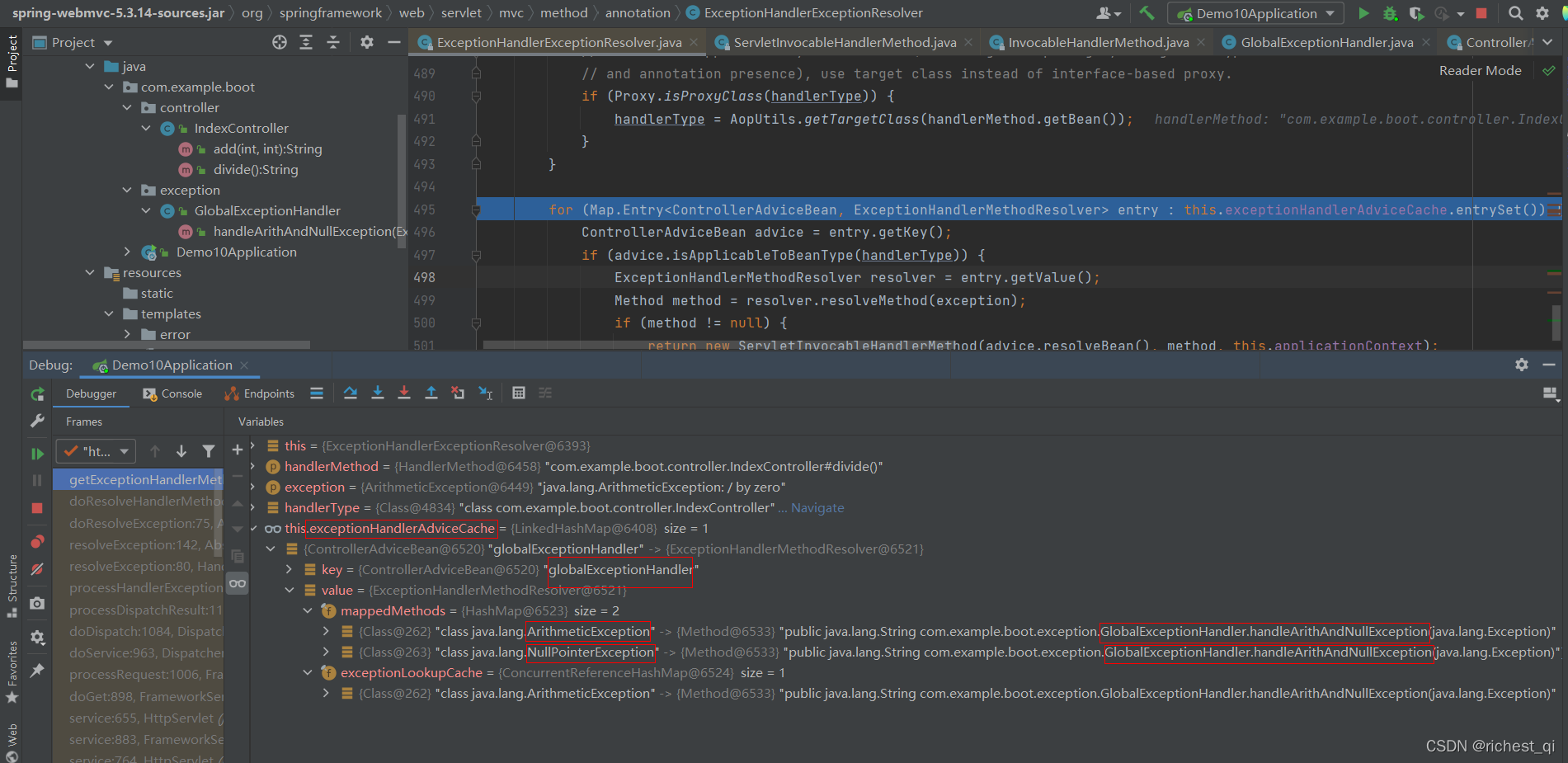Image resolution: width=1568 pixels, height=763 pixels.
Task: Switch to InvocableHandlerMethod.java tab
Action: coord(1097,42)
